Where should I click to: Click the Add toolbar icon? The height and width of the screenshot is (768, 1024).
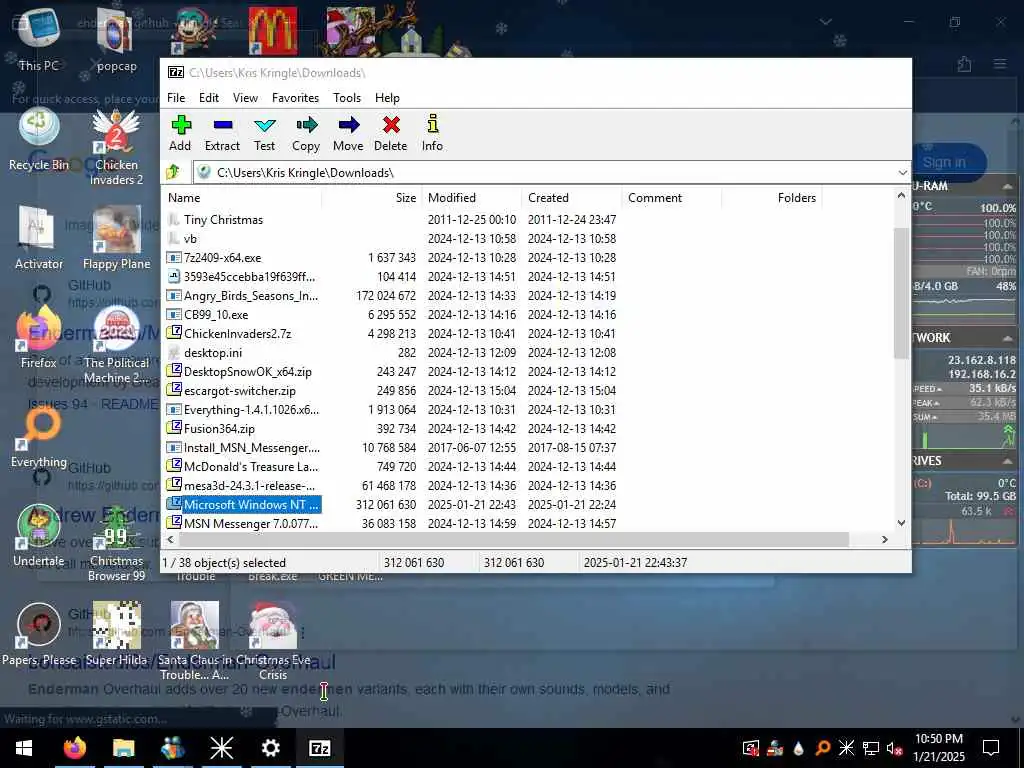pos(180,133)
